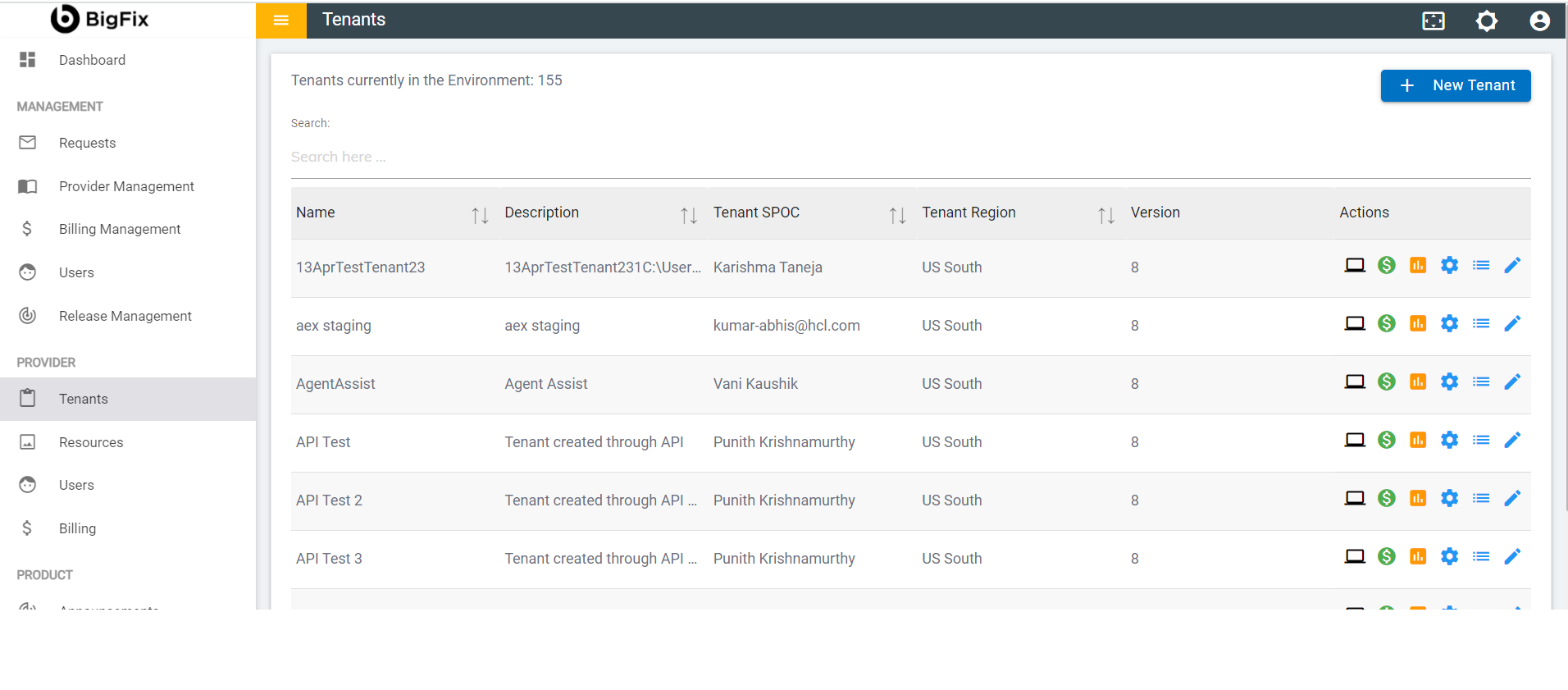
Task: Edit AgentAssist tenant with pencil icon
Action: coord(1512,382)
